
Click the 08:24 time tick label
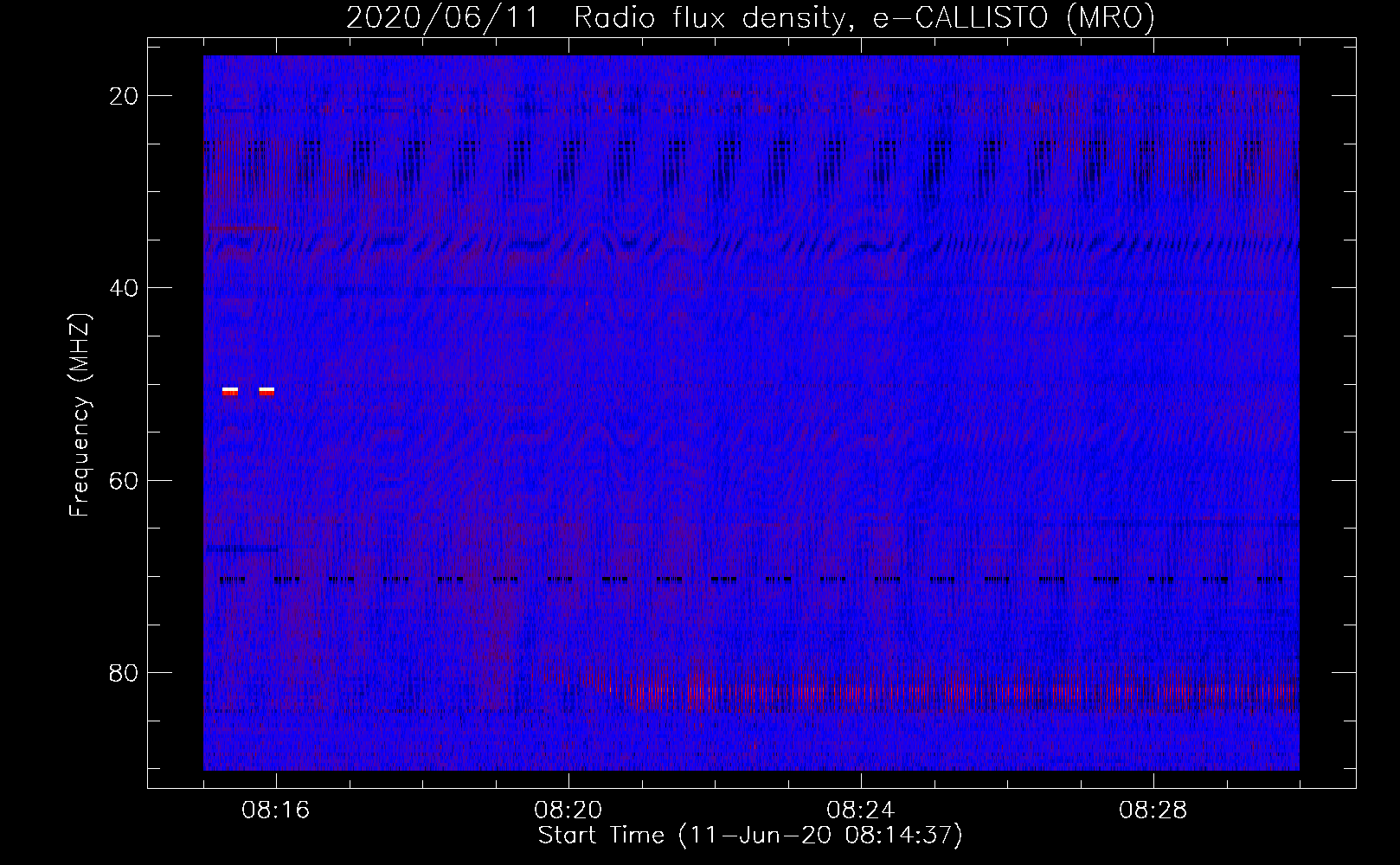[861, 811]
